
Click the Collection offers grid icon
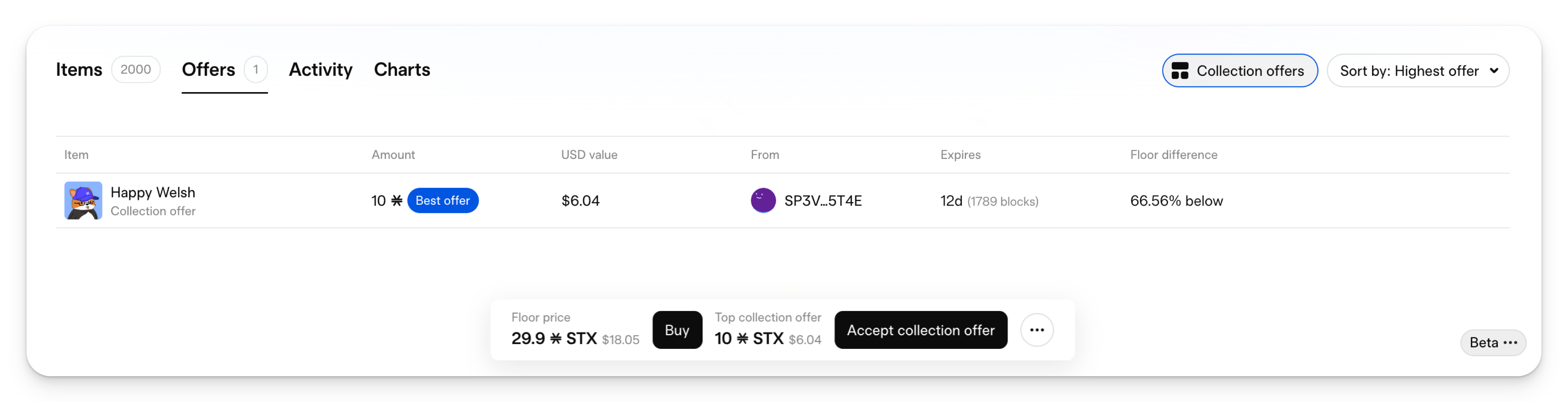click(x=1179, y=71)
